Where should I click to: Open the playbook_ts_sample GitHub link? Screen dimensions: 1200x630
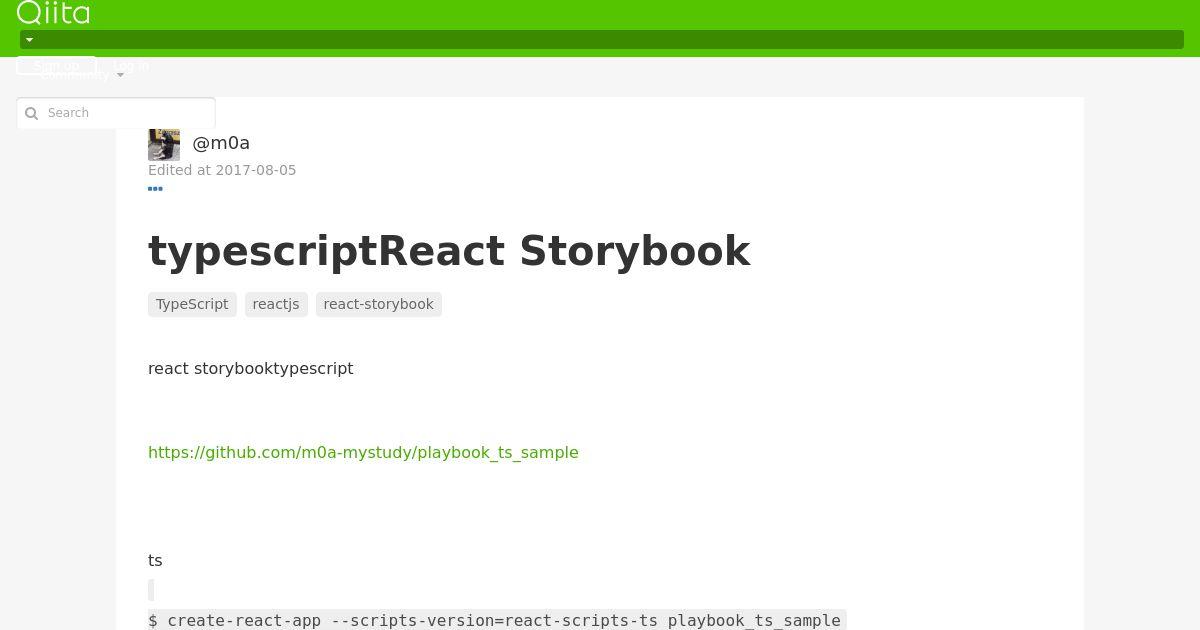(x=363, y=452)
